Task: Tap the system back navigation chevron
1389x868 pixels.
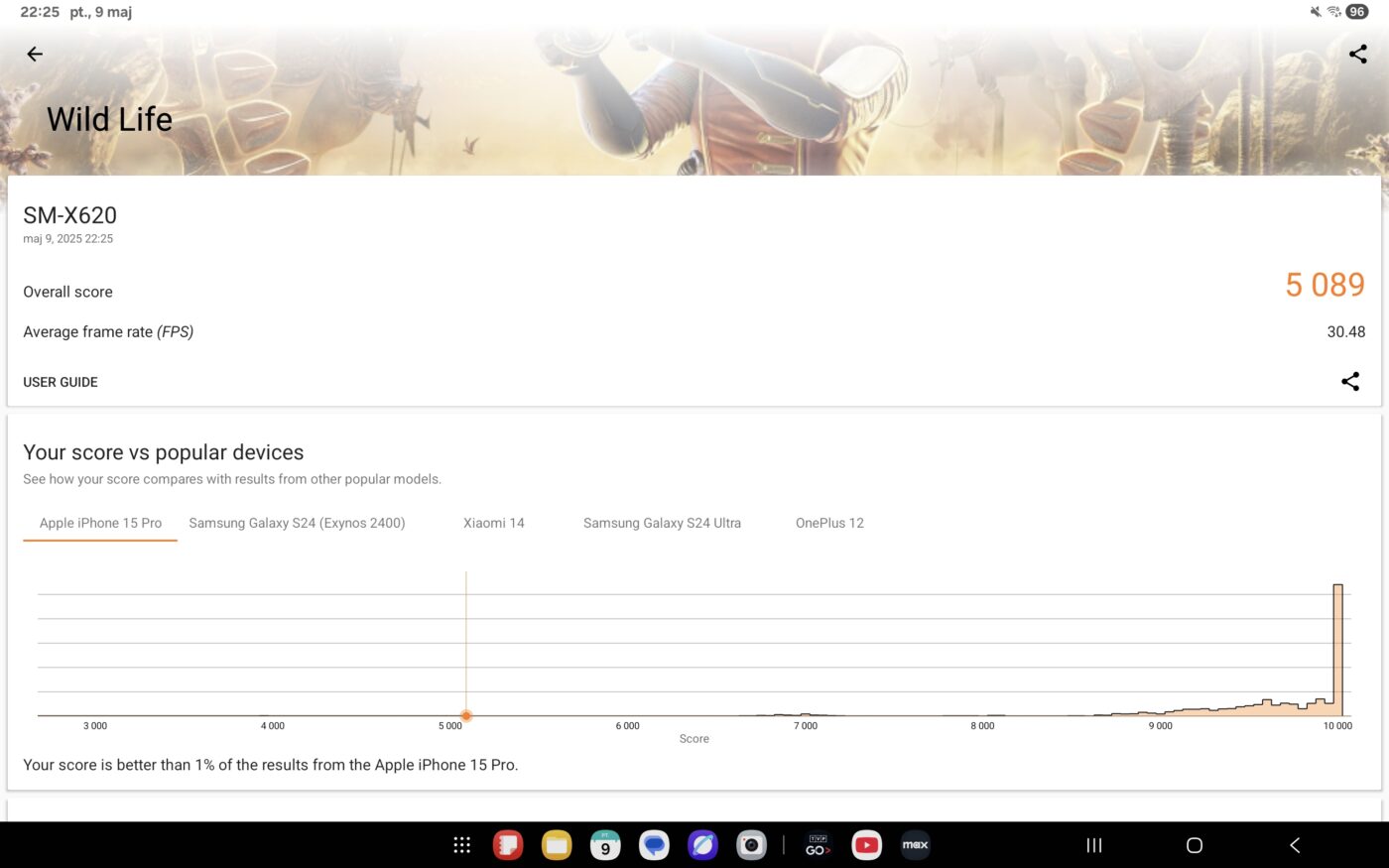Action: click(x=1295, y=845)
